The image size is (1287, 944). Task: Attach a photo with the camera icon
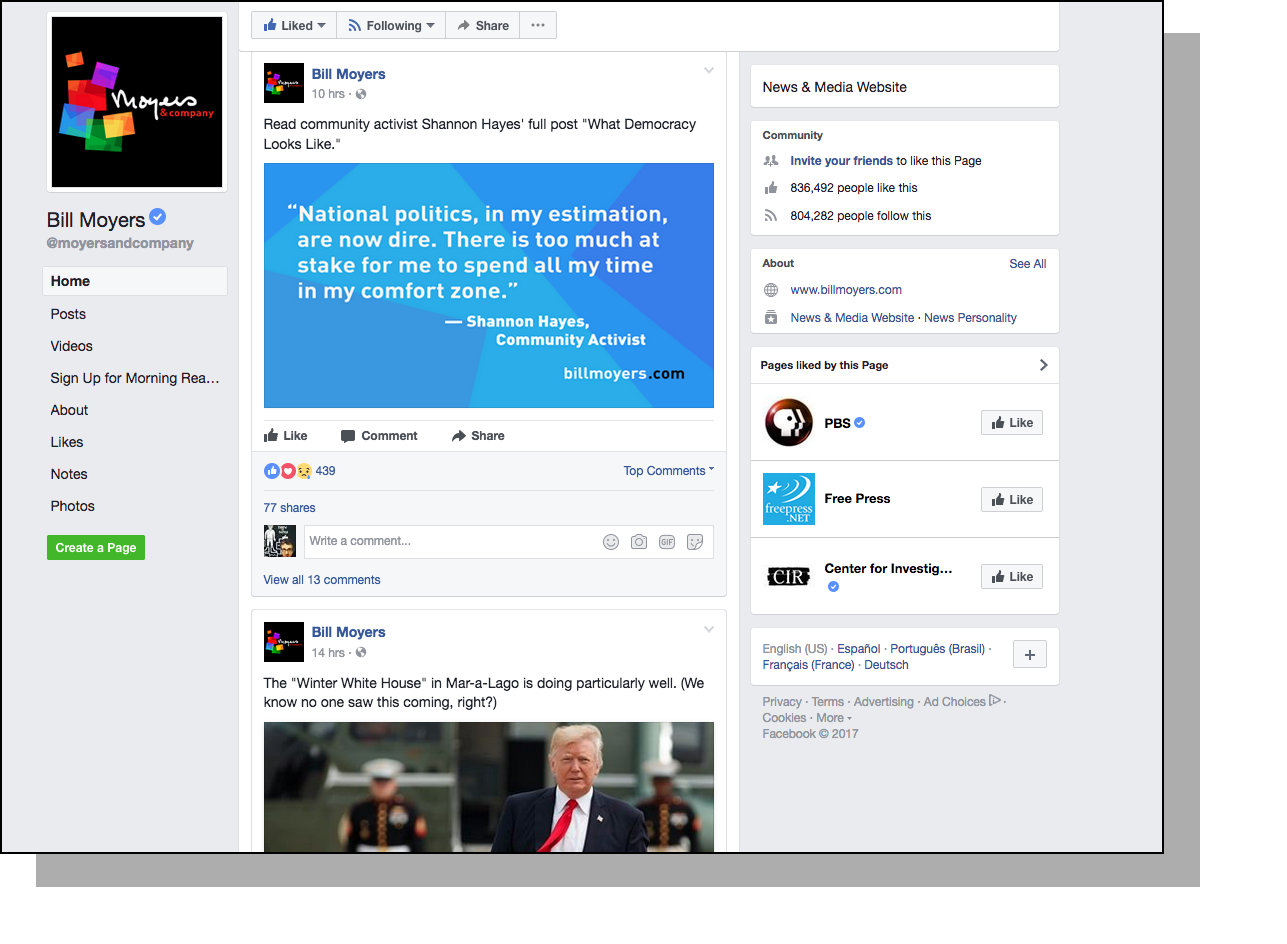click(639, 542)
